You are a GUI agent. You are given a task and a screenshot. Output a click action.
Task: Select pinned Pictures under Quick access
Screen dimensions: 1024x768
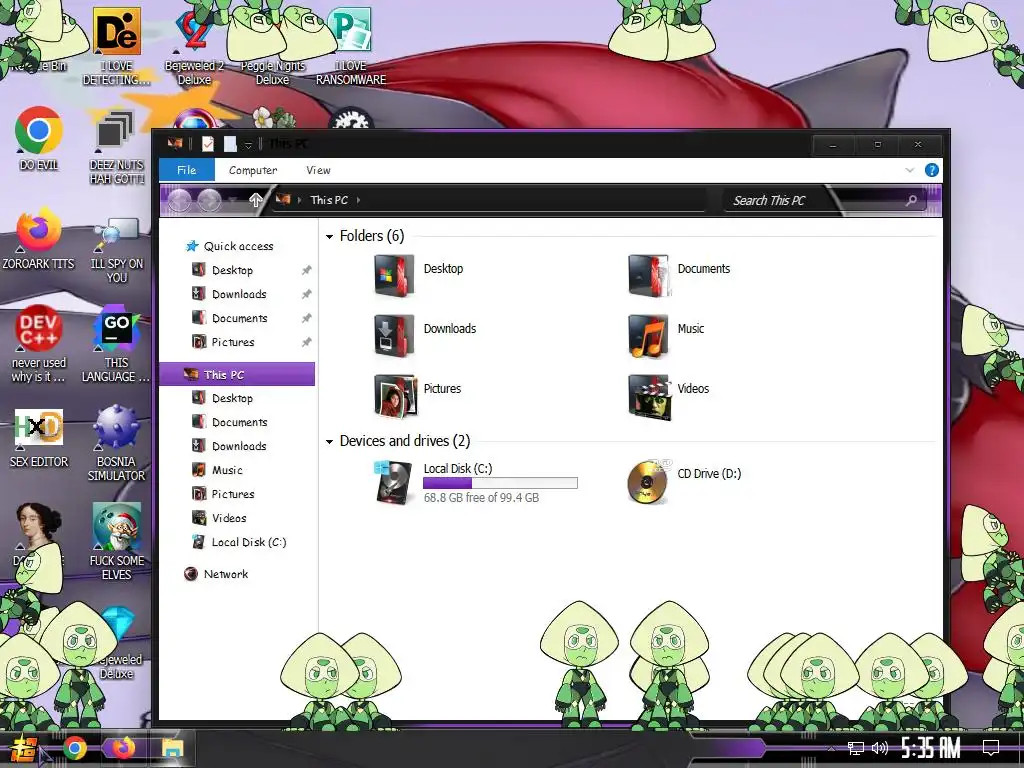pos(223,342)
